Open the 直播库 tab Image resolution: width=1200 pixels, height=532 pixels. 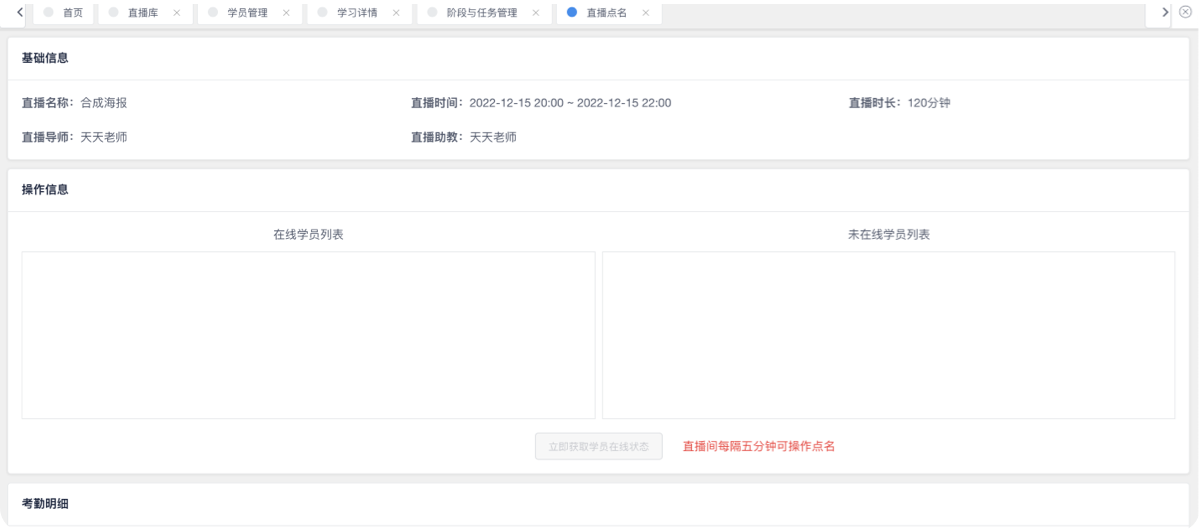(142, 13)
